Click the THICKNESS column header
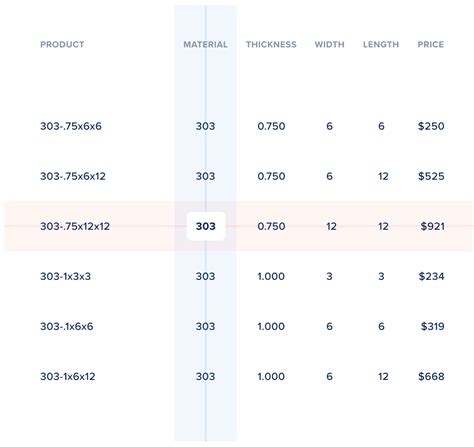Image resolution: width=474 pixels, height=447 pixels. coord(271,44)
